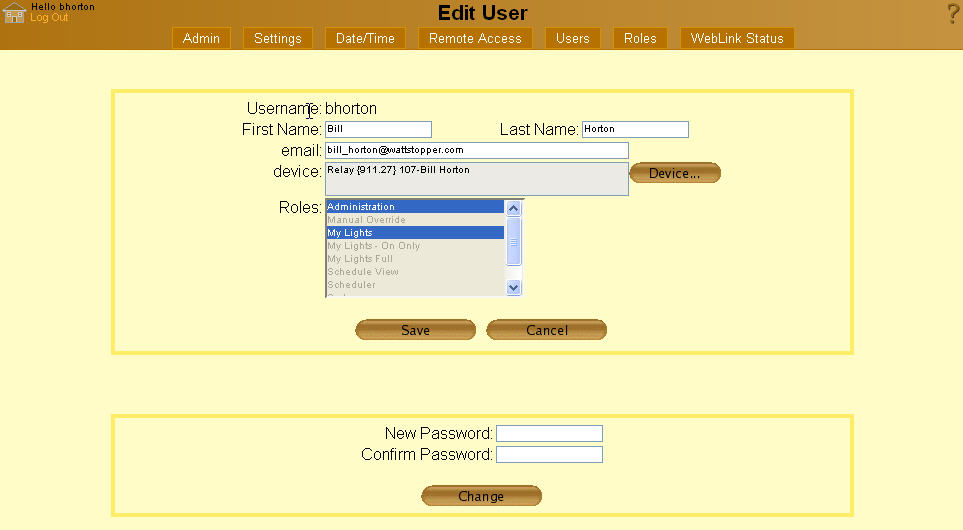Select the Manual Override role
Screen dimensions: 963x530
click(x=415, y=220)
